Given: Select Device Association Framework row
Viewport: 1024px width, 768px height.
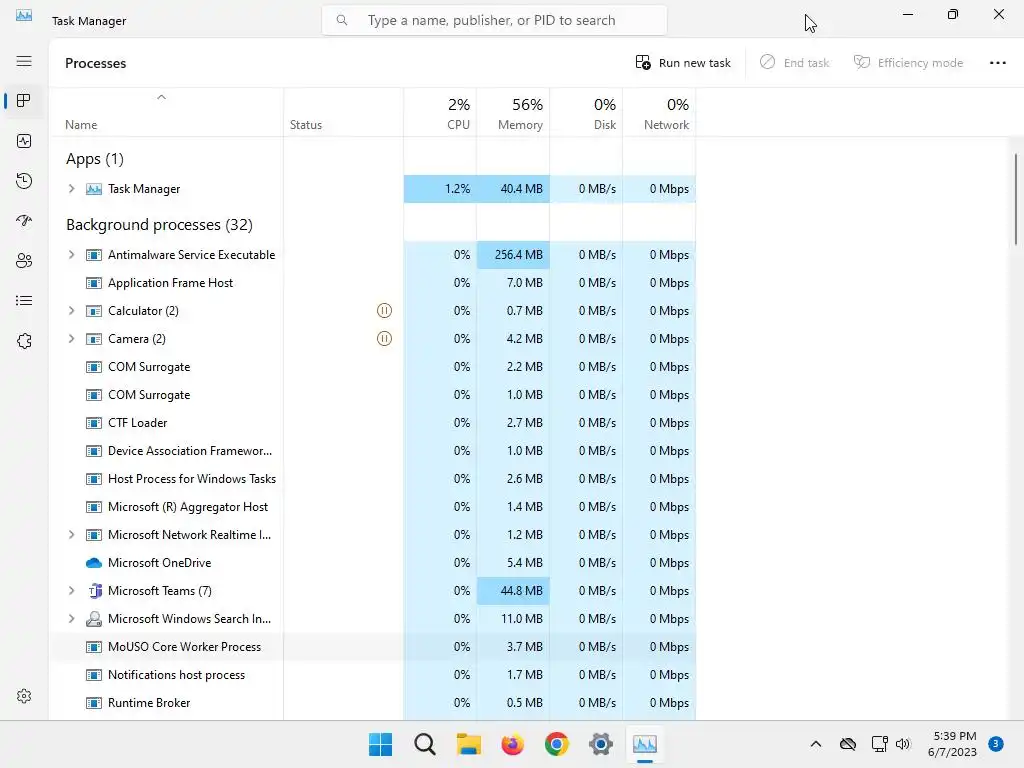Looking at the screenshot, I should click(372, 451).
